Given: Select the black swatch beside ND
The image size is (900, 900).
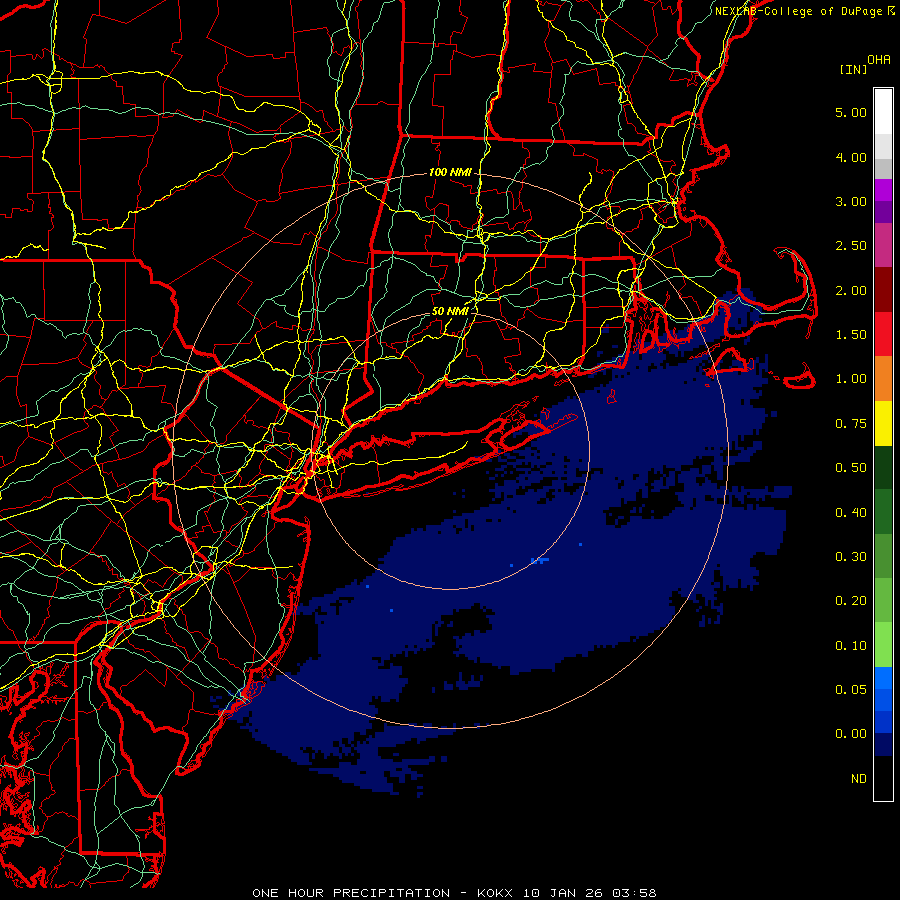Looking at the screenshot, I should coord(883,778).
